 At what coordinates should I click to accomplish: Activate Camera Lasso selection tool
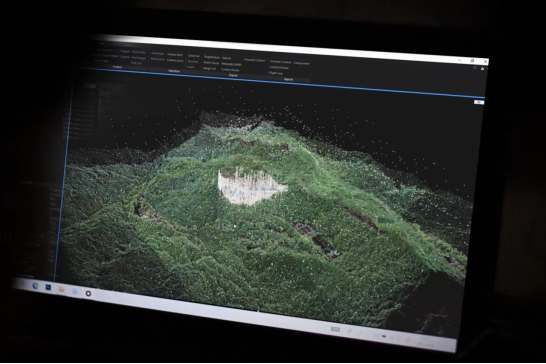click(x=175, y=60)
